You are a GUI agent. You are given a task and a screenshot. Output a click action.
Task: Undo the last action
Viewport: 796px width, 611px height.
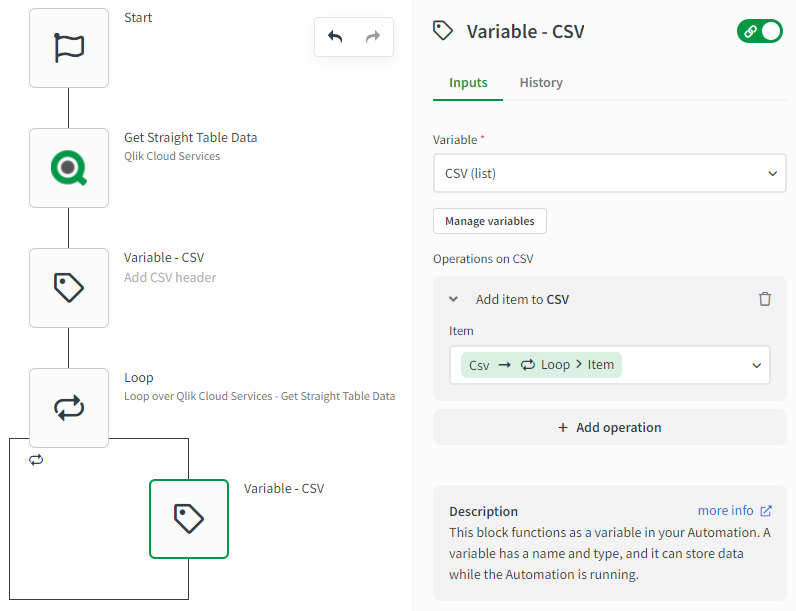pos(335,37)
